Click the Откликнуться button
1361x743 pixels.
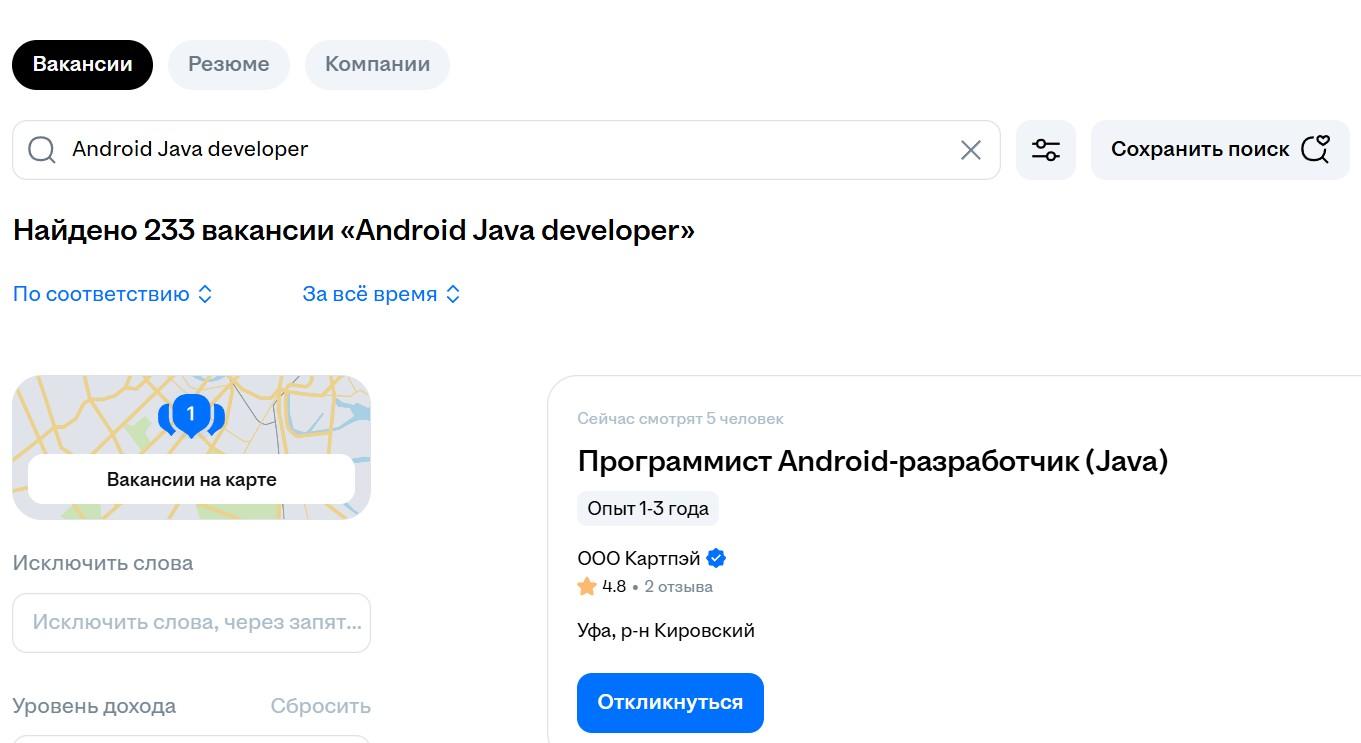click(x=669, y=702)
